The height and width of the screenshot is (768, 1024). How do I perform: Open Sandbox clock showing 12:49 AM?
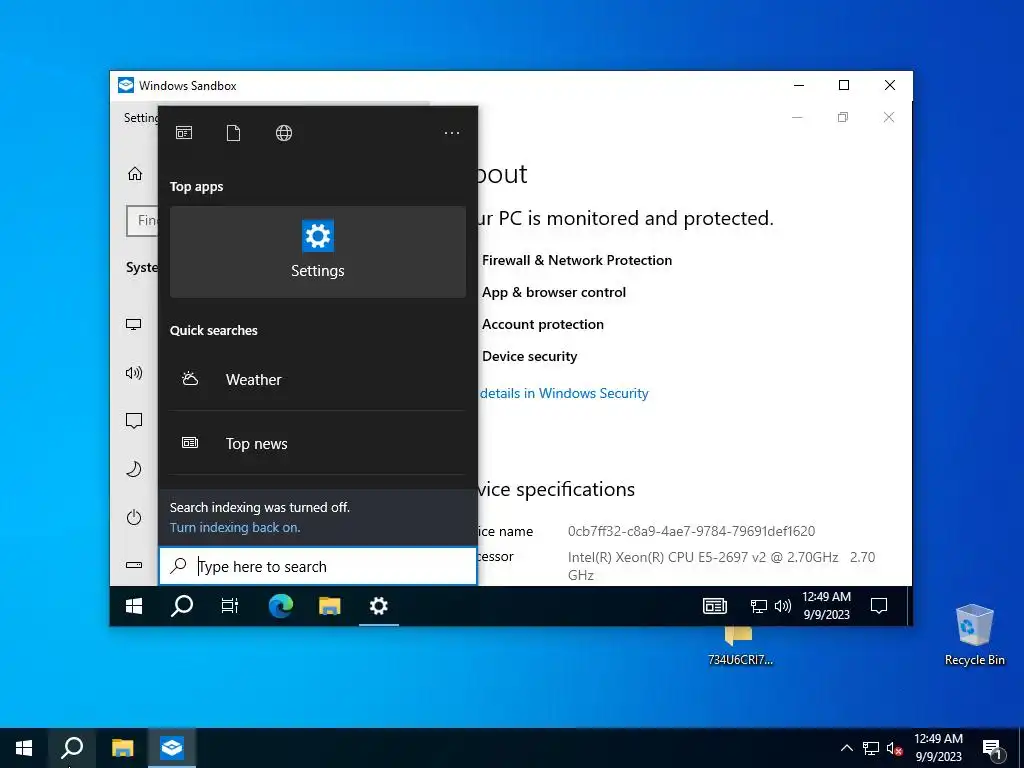coord(826,606)
